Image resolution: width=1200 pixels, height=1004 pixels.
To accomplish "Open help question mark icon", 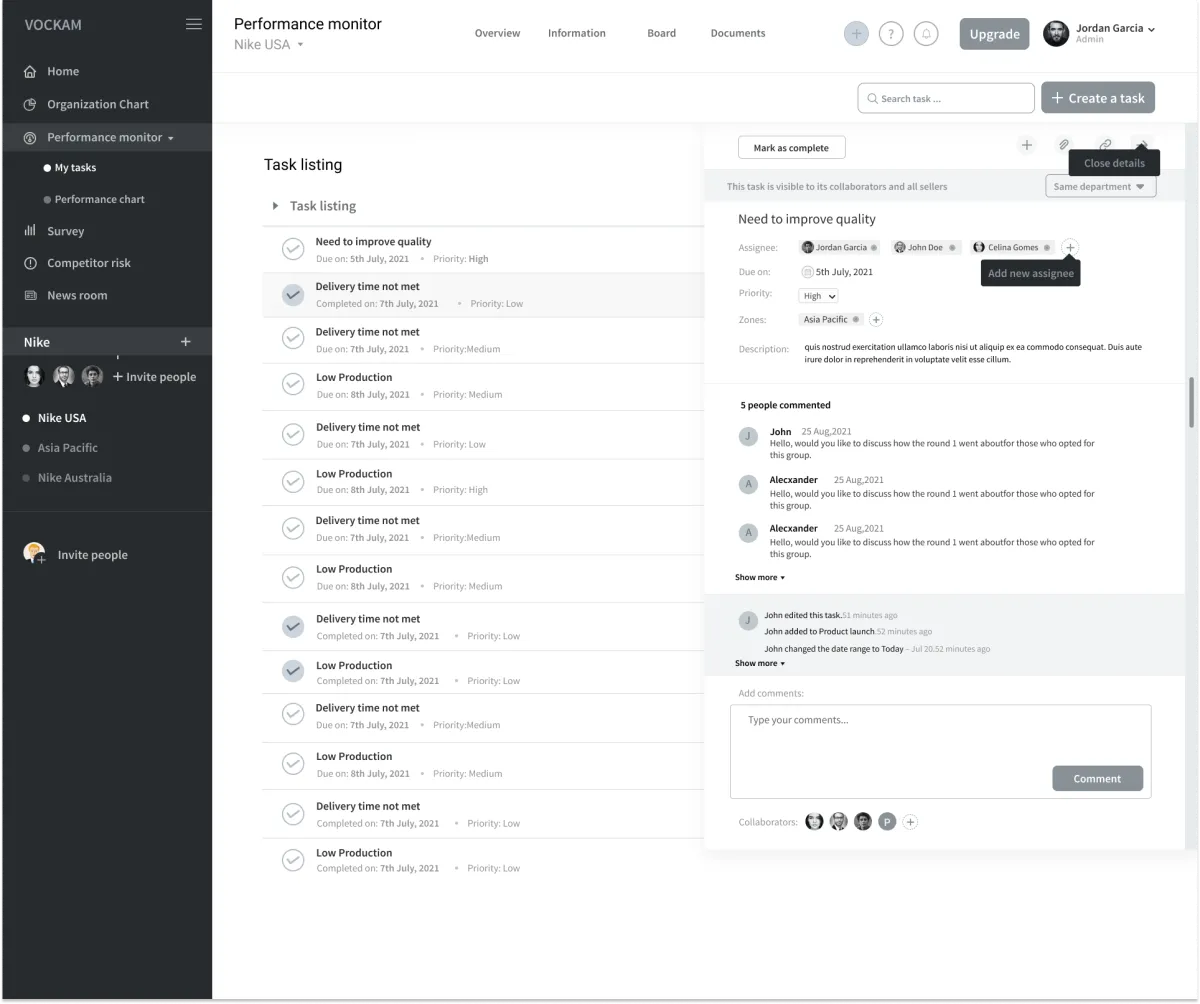I will (x=891, y=34).
